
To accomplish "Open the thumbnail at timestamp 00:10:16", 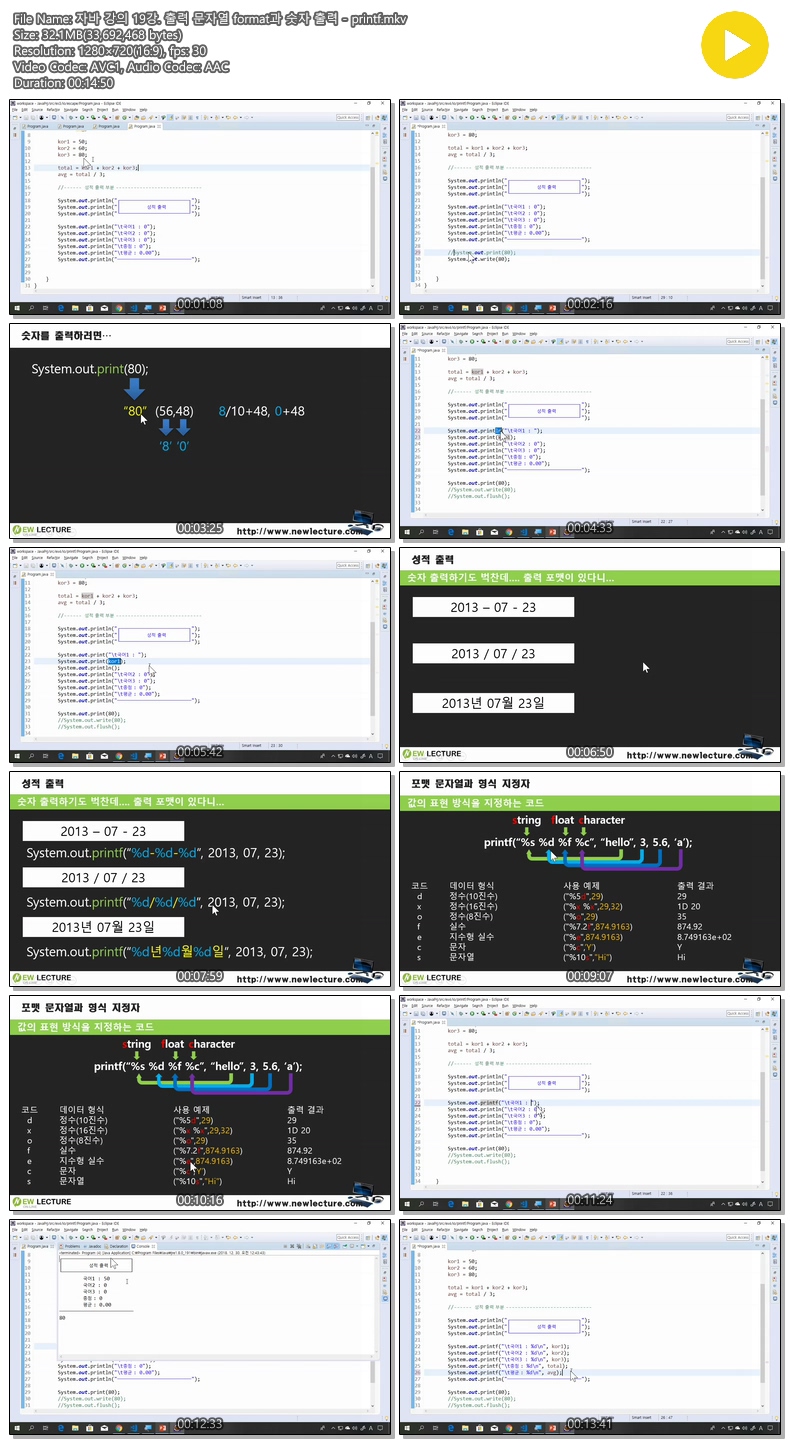I will [199, 1103].
